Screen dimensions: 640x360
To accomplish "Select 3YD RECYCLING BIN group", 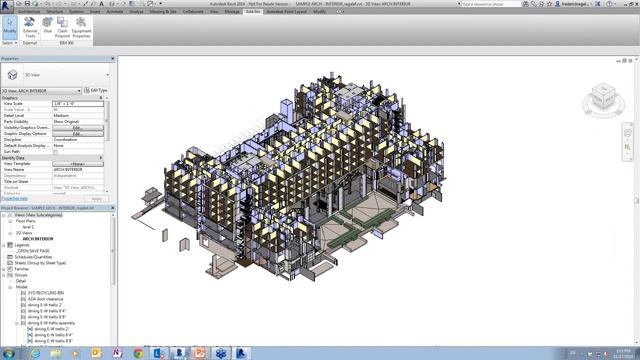I will click(46, 293).
